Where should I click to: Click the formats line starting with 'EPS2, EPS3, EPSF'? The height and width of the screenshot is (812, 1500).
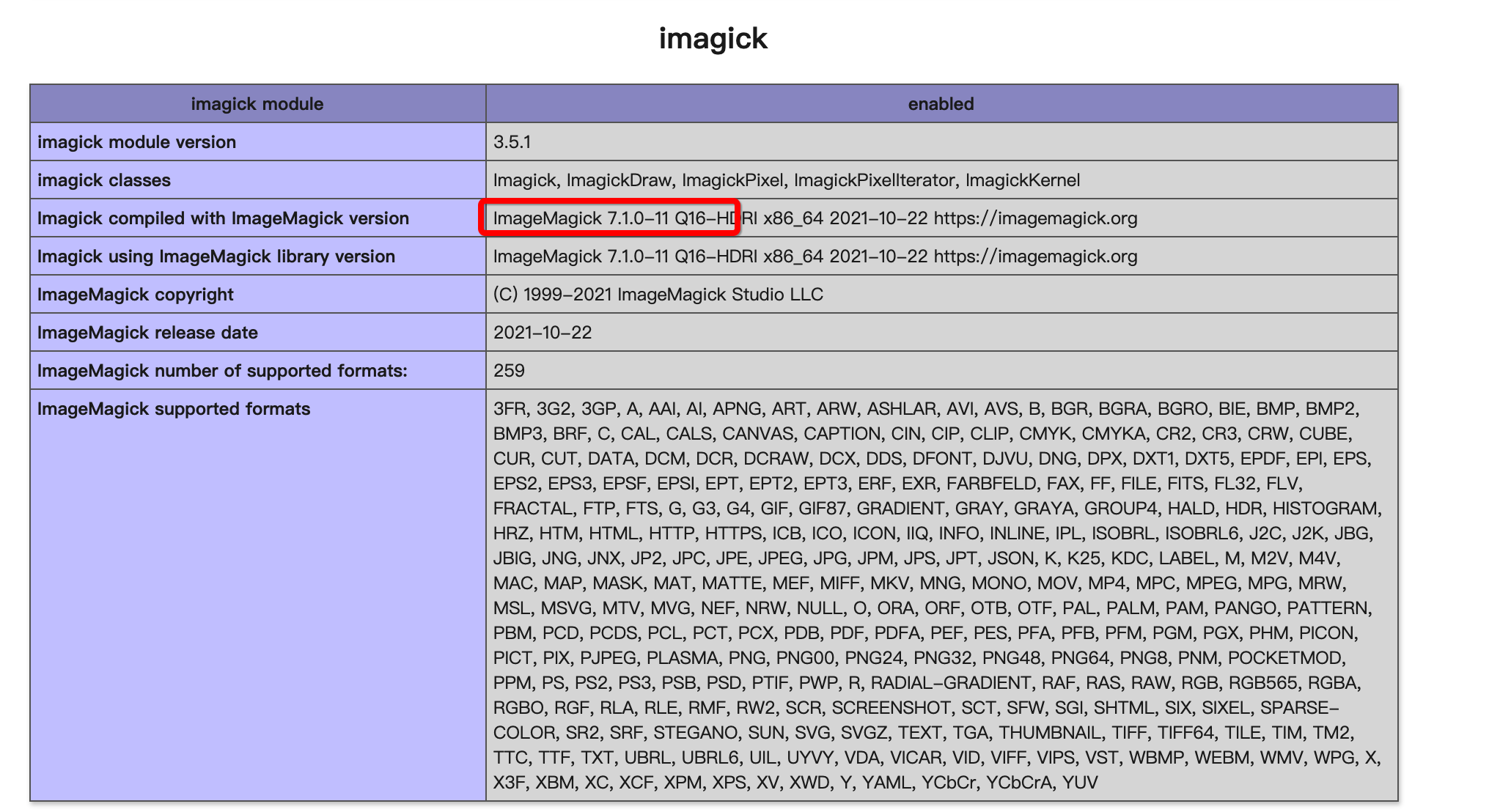[x=897, y=483]
